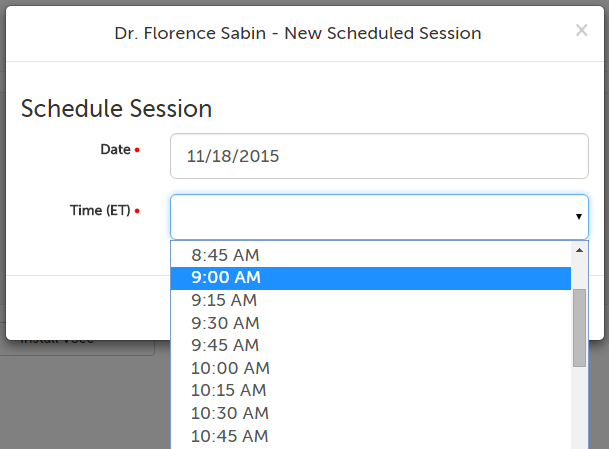This screenshot has width=609, height=449.
Task: Click the Time (ET) field label
Action: [x=100, y=210]
